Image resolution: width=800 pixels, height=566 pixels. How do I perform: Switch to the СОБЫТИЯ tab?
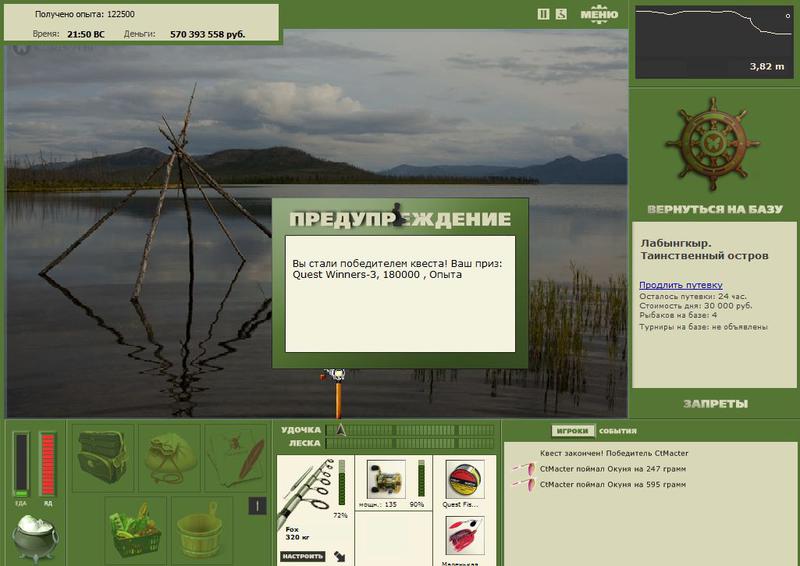pos(617,431)
